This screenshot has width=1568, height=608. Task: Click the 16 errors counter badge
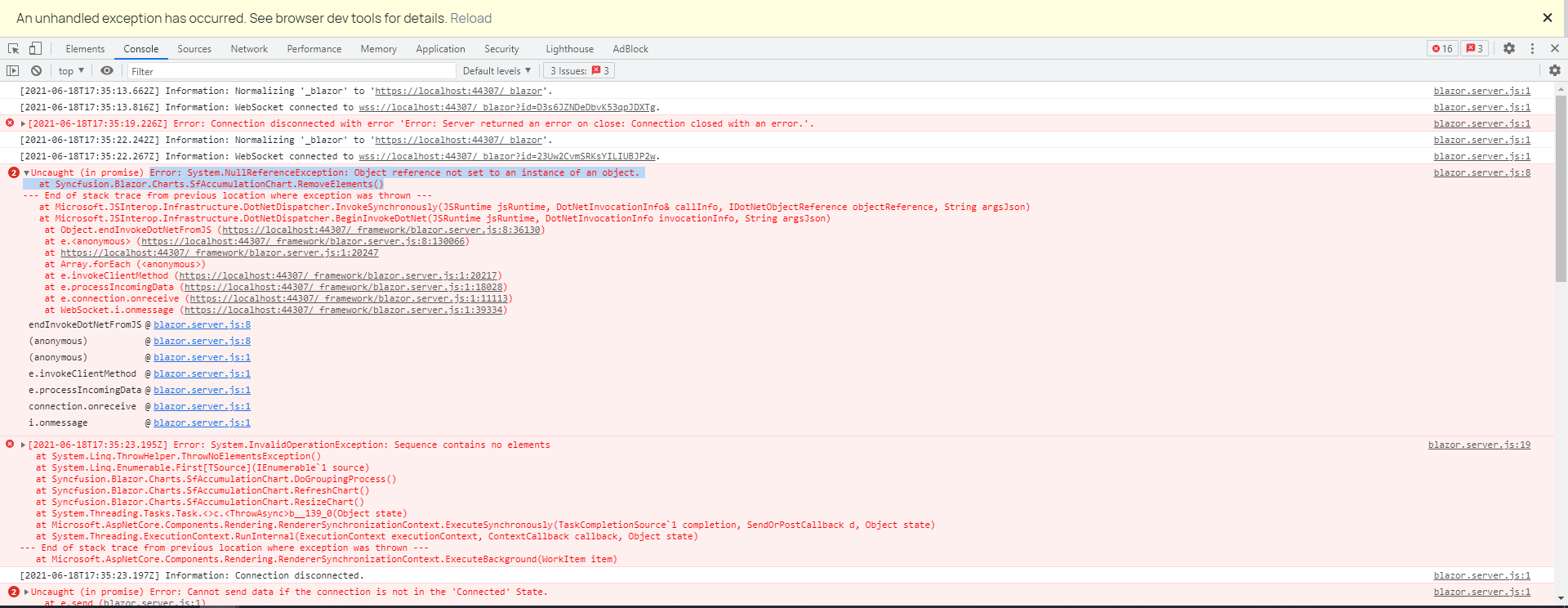[x=1442, y=49]
